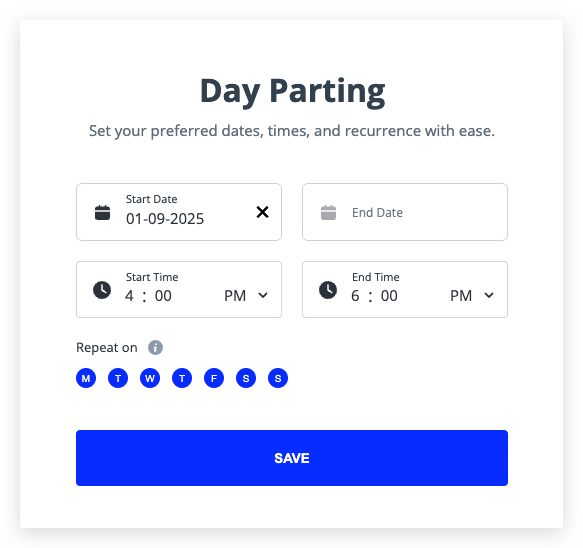Viewport: 583px width, 548px height.
Task: Expand the End Time PM dropdown
Action: pyautogui.click(x=472, y=296)
